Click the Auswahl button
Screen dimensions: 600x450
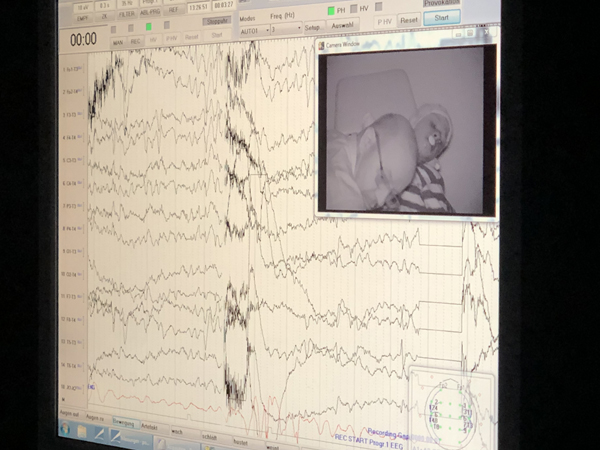(342, 26)
